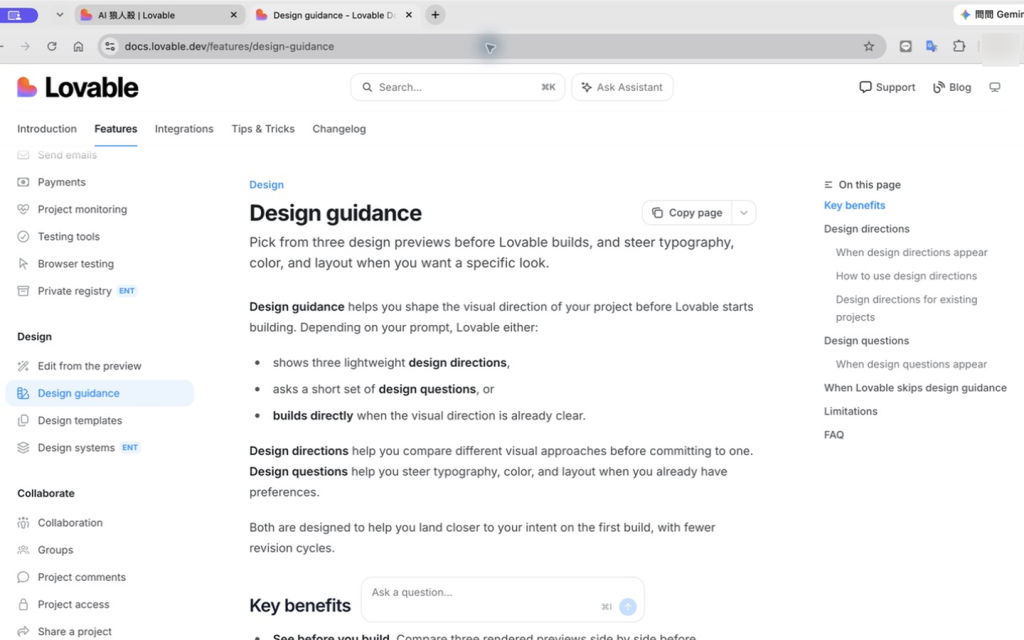1024x640 pixels.
Task: Click the Project access lock icon
Action: (24, 605)
